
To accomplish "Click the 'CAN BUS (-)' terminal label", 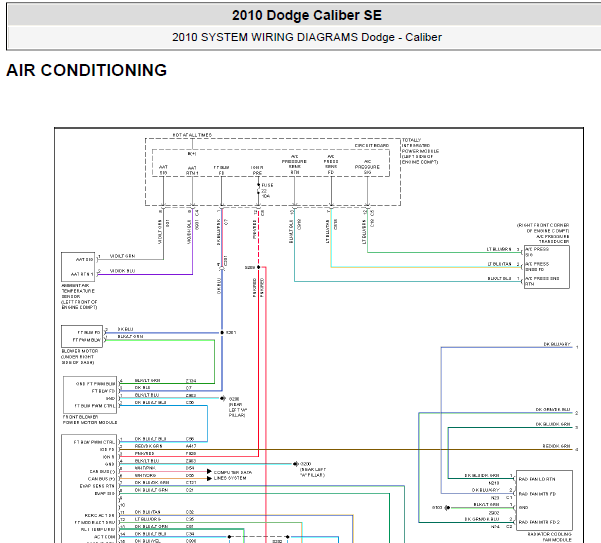I will coord(102,472).
